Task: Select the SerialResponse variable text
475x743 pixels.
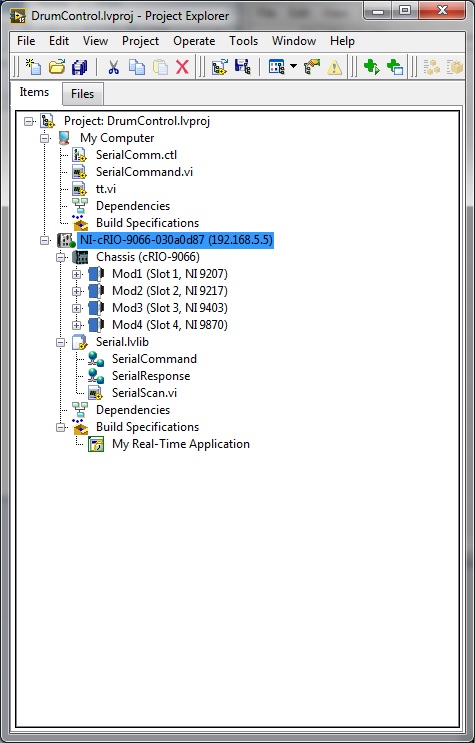Action: tap(151, 376)
